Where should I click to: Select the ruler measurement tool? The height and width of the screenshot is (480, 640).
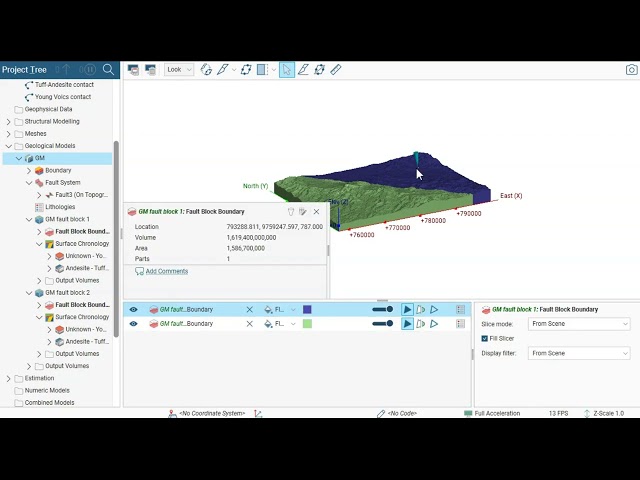click(x=336, y=70)
